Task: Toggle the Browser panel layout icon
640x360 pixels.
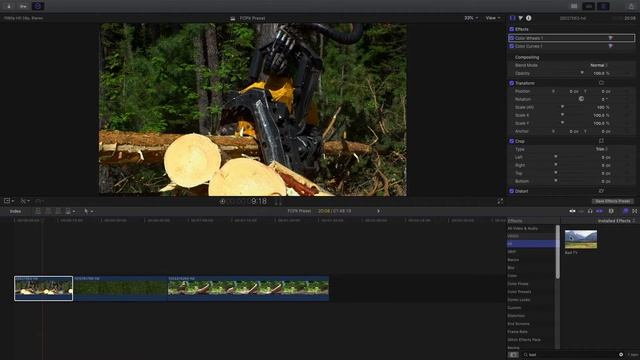Action: click(574, 6)
